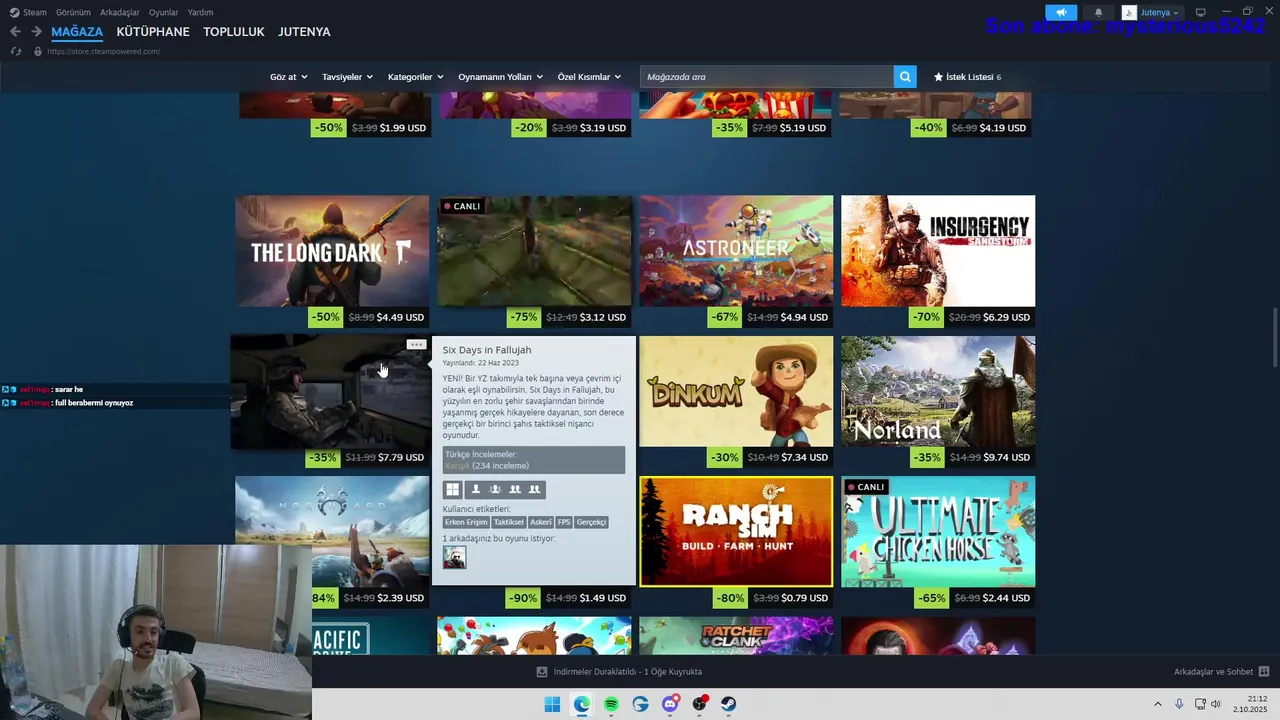Viewport: 1280px width, 720px height.
Task: Open 'Özel Kısımlar' dropdown
Action: tap(589, 77)
